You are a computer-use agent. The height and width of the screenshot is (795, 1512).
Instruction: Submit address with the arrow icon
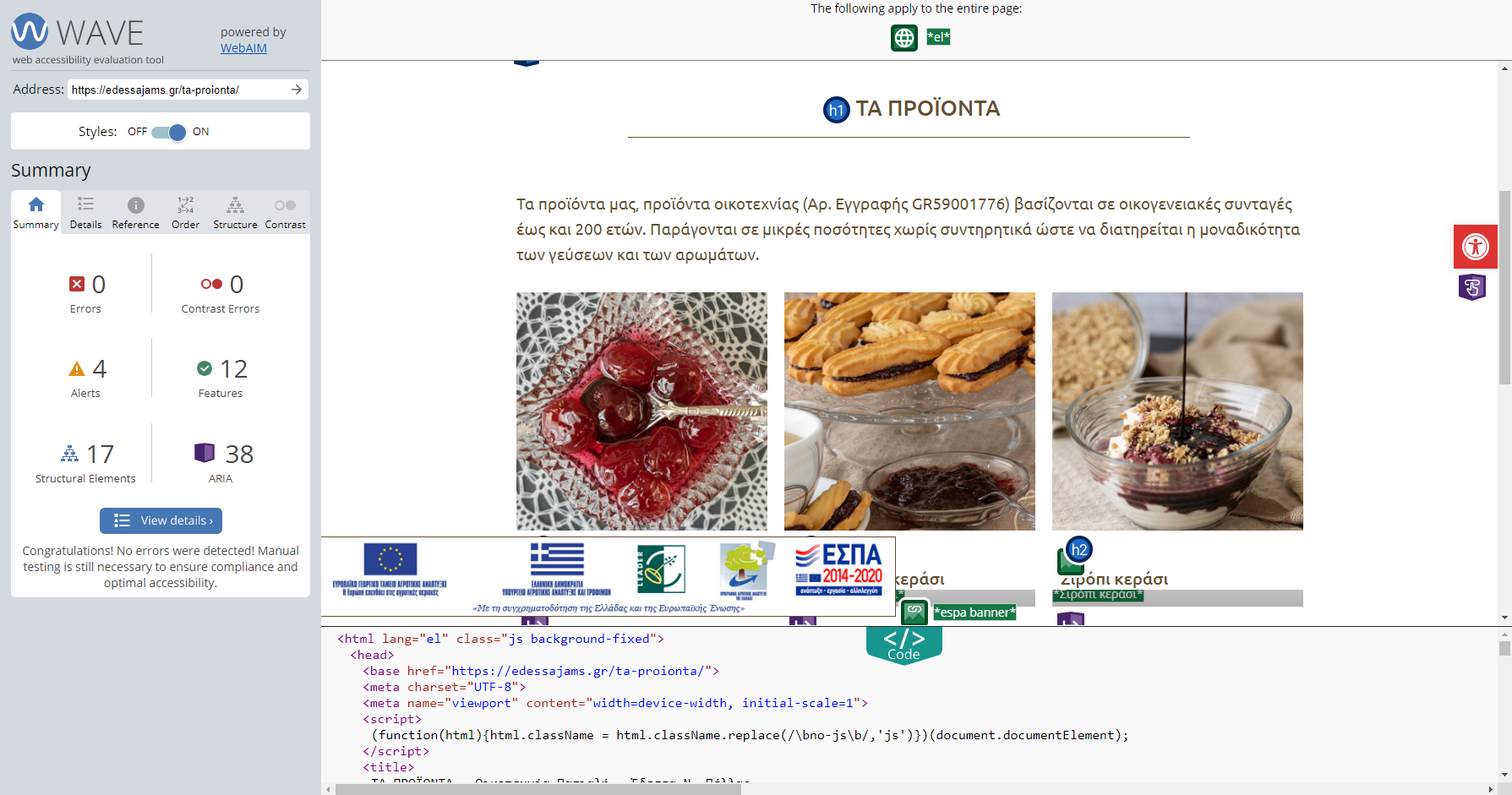[297, 90]
